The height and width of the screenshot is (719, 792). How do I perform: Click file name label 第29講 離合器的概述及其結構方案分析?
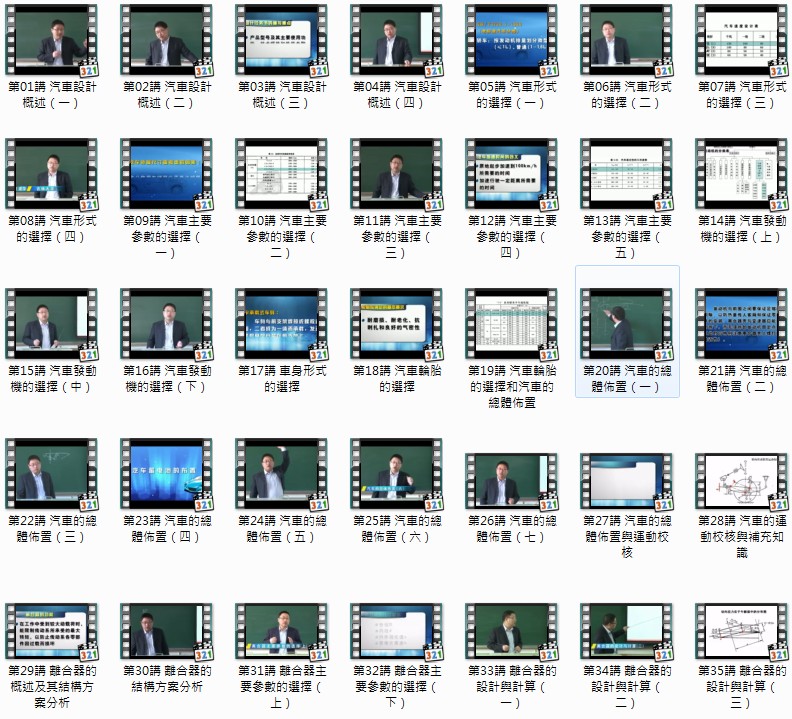(52, 687)
